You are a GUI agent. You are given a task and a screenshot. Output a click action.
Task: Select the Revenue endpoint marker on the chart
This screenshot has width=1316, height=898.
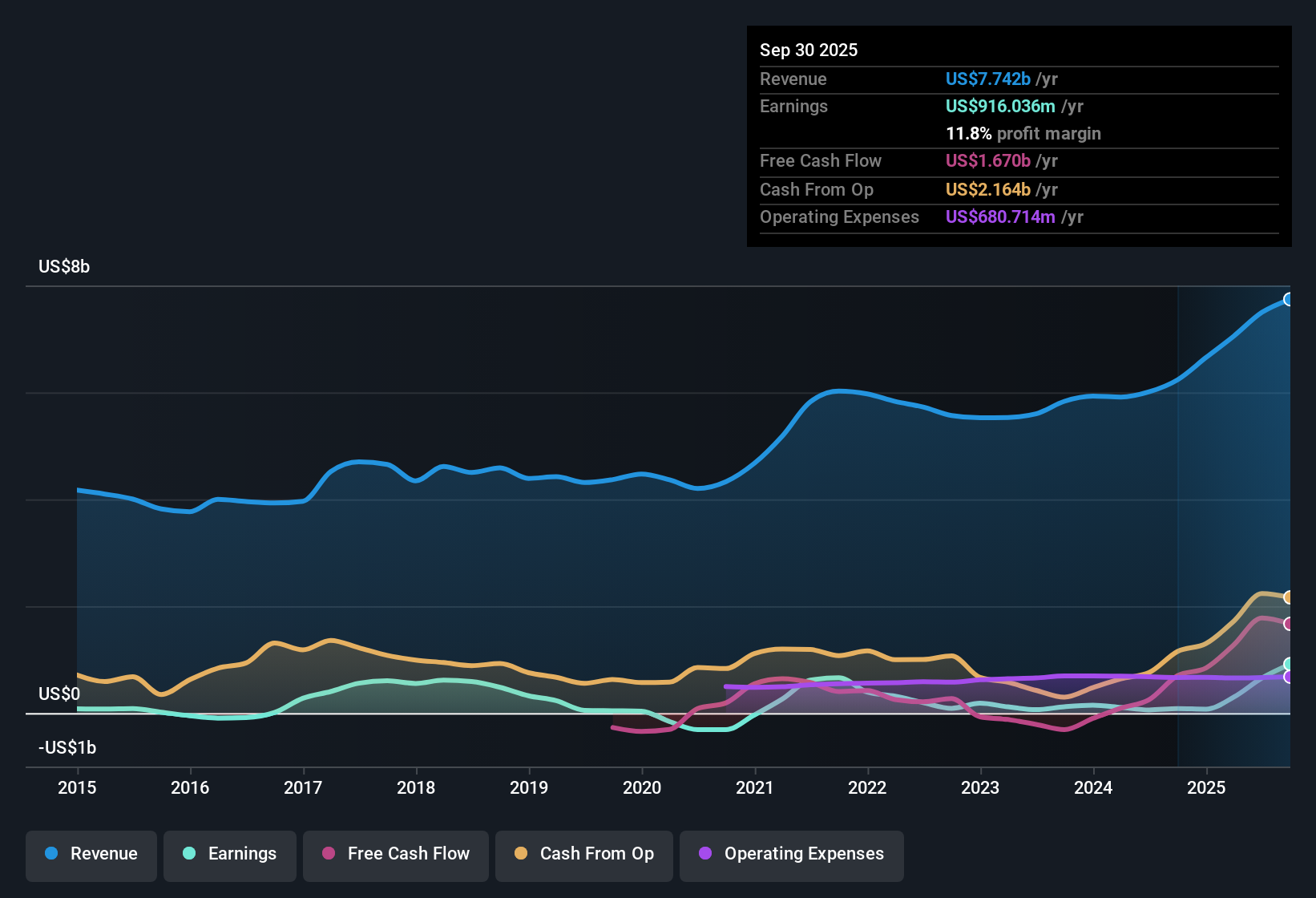click(1289, 298)
